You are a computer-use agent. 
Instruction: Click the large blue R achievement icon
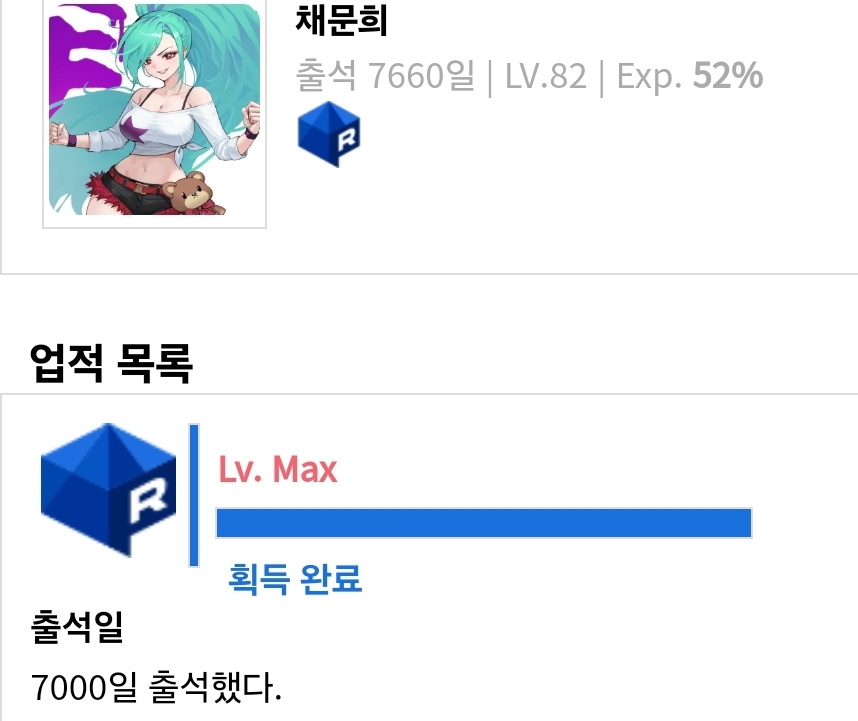coord(108,490)
